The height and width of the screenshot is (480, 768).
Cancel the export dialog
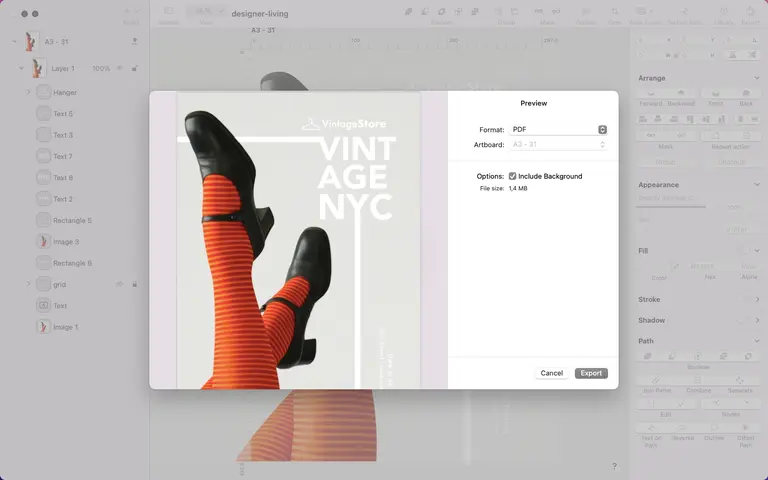552,373
